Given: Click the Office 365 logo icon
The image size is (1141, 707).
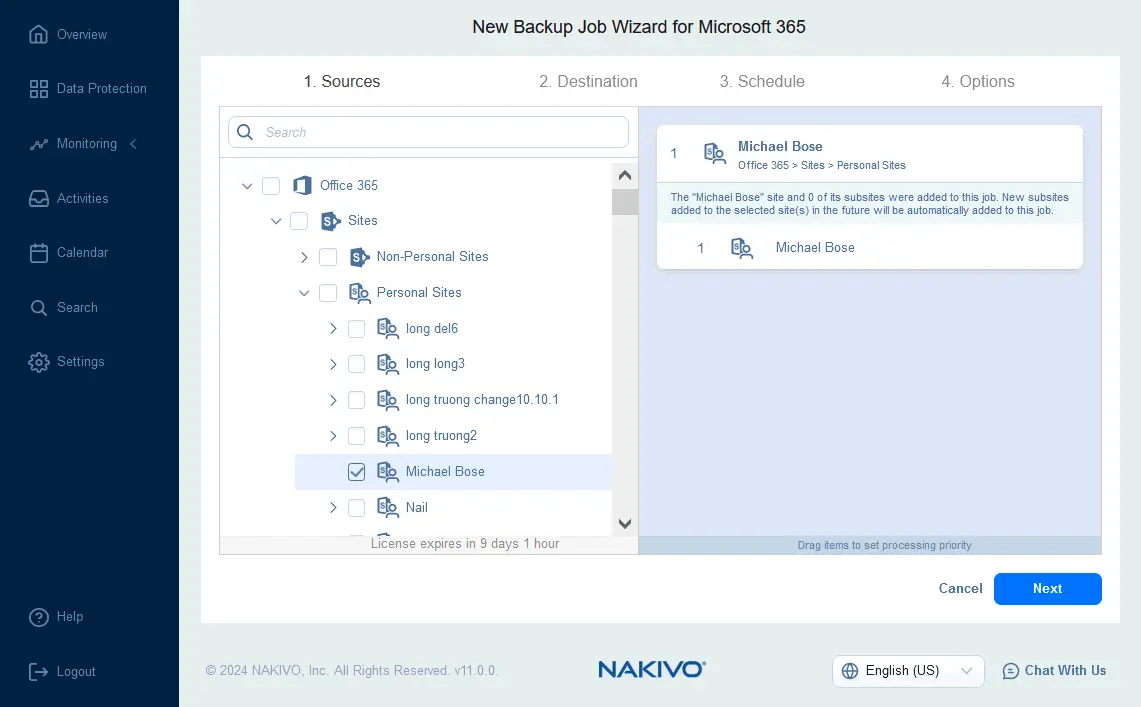Looking at the screenshot, I should pyautogui.click(x=302, y=185).
